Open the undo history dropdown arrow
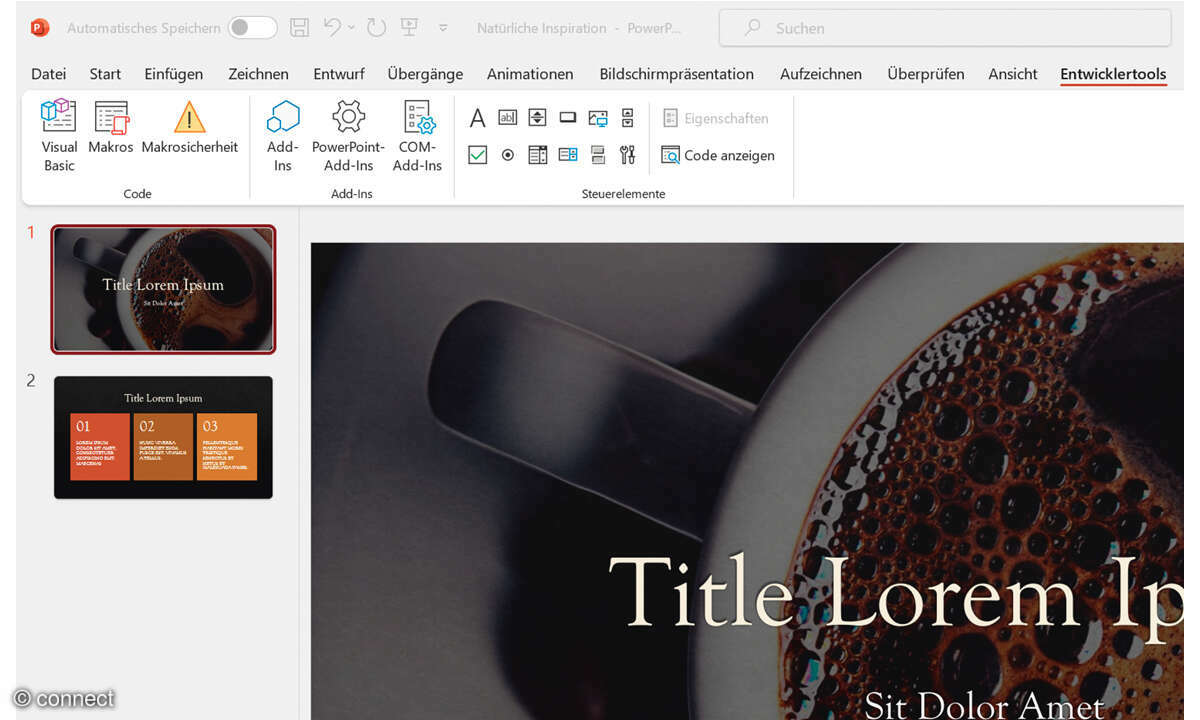Screen dimensions: 1200x720 [351, 28]
